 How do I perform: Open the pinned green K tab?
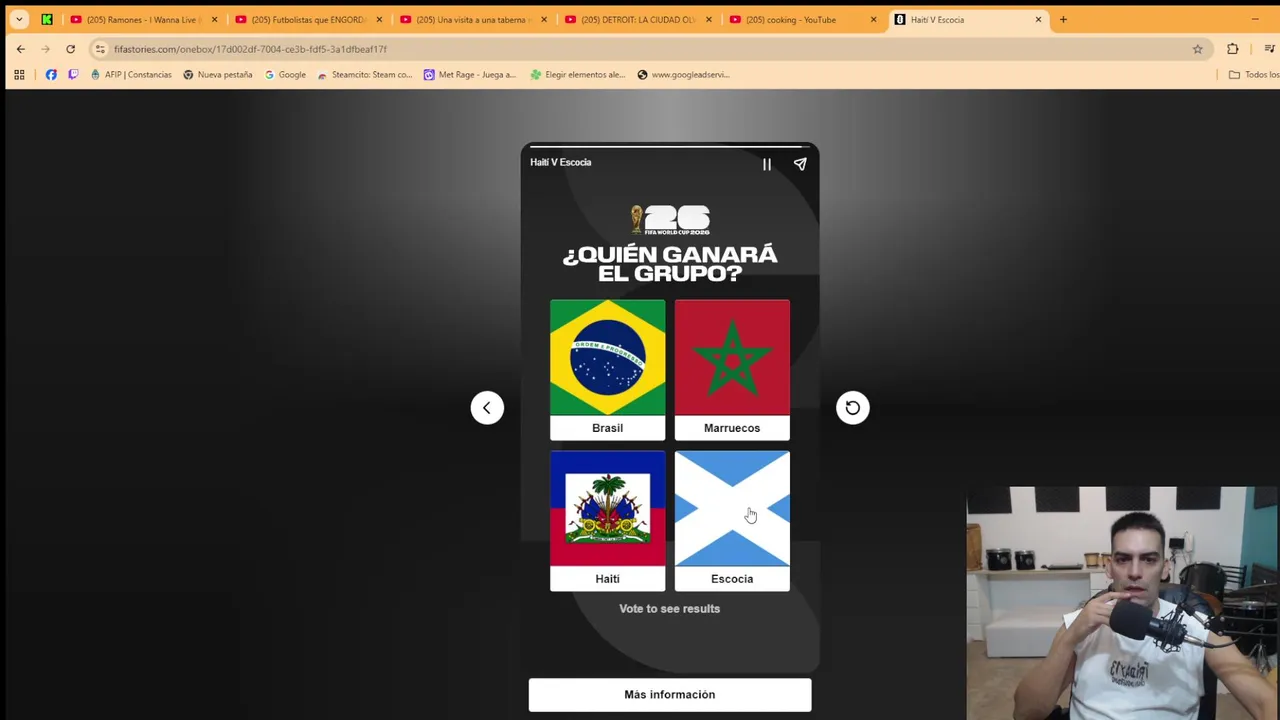click(x=46, y=20)
